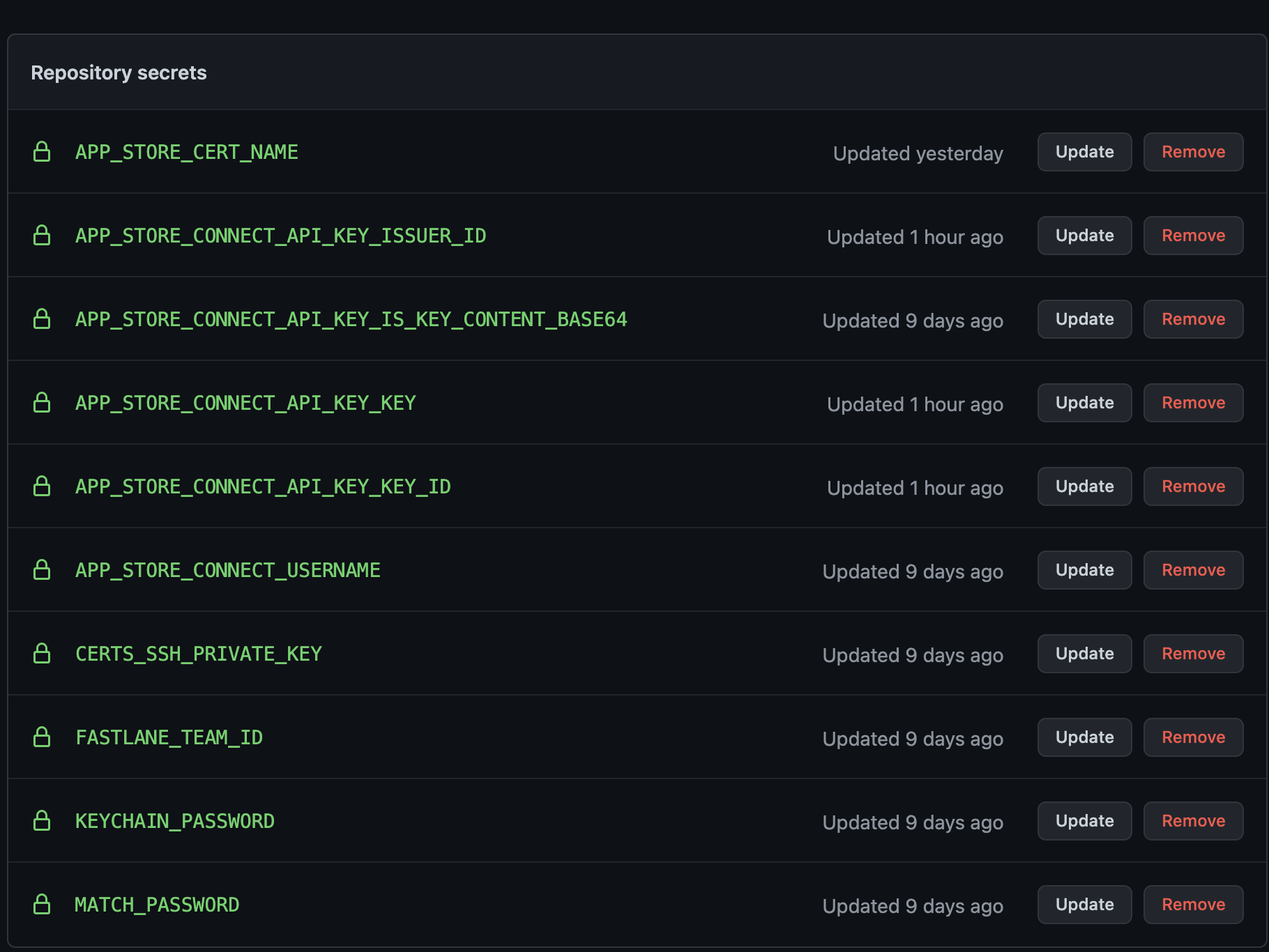This screenshot has width=1269, height=952.
Task: Click lock icon beside APP_STORE_CONNECT_API_KEY_KEY
Action: 42,403
